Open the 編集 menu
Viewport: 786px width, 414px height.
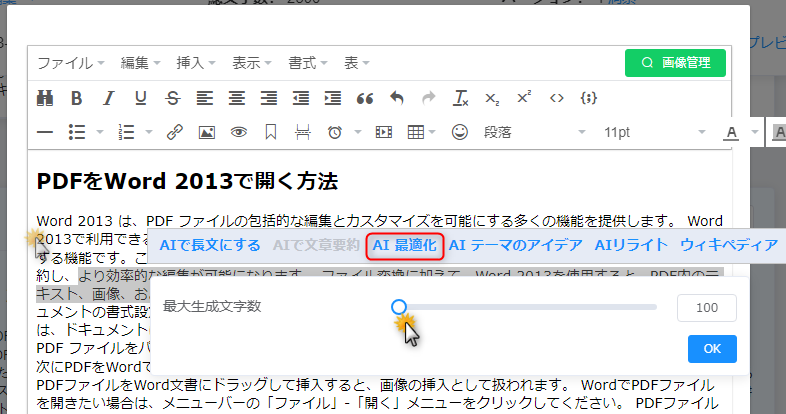pyautogui.click(x=140, y=63)
